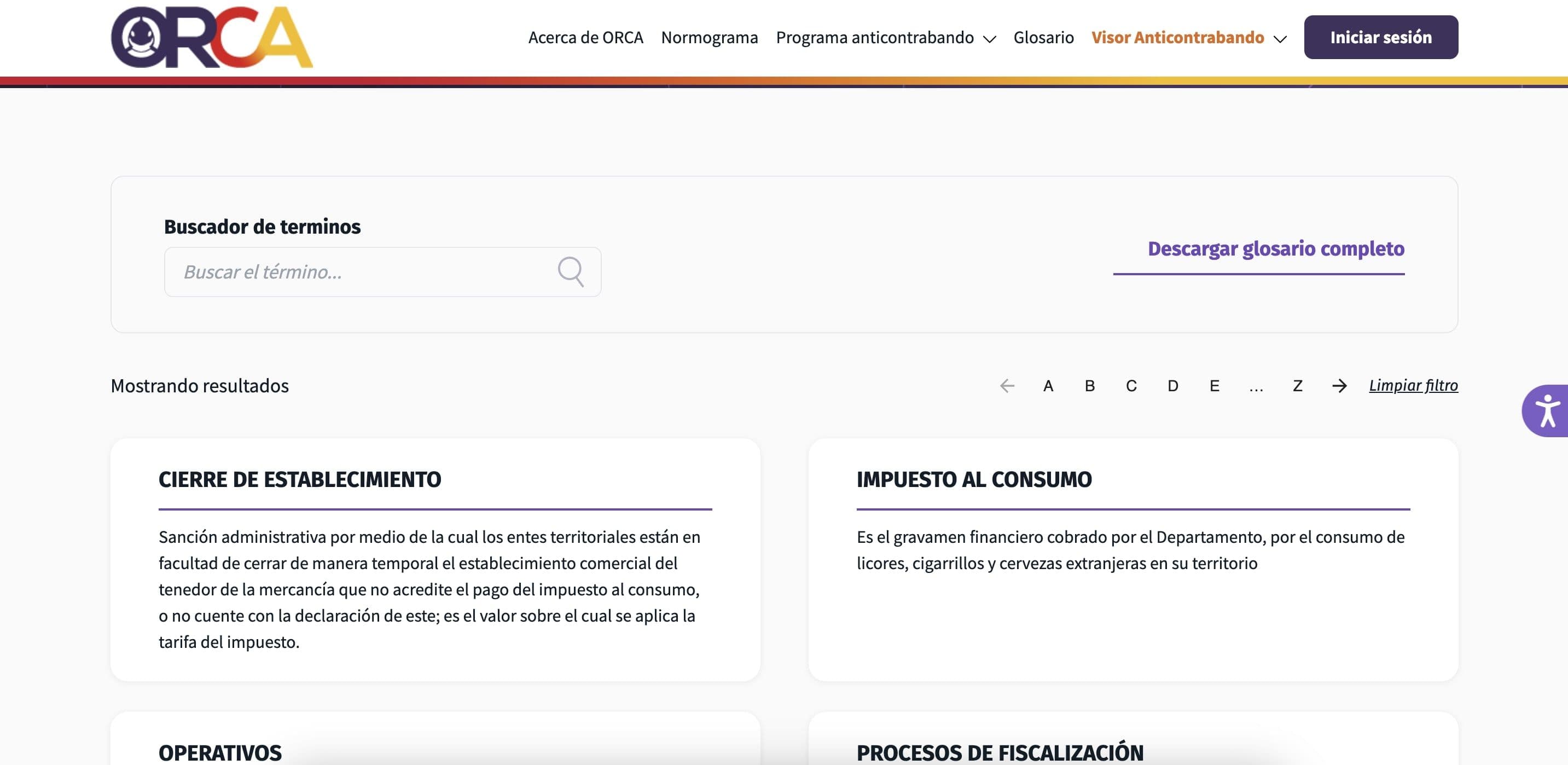Open the Normograma menu item
The width and height of the screenshot is (1568, 765).
coord(709,37)
